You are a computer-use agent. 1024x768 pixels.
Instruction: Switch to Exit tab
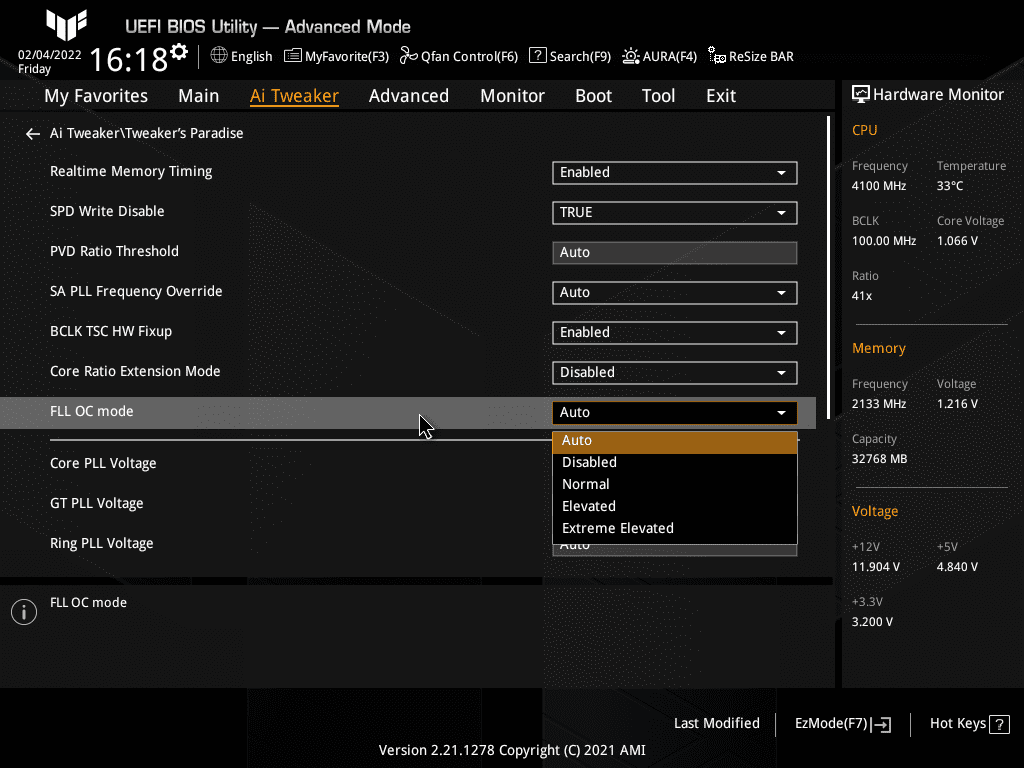721,96
